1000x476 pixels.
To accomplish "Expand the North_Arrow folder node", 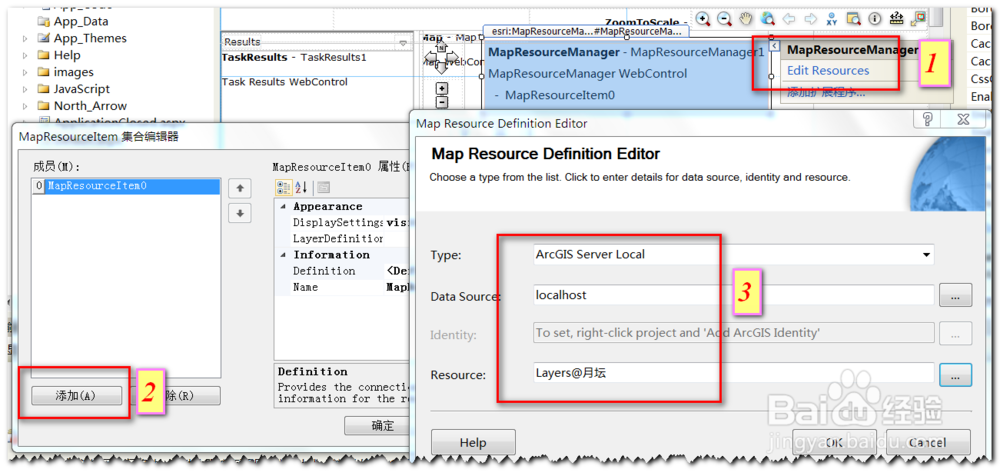I will click(x=25, y=107).
